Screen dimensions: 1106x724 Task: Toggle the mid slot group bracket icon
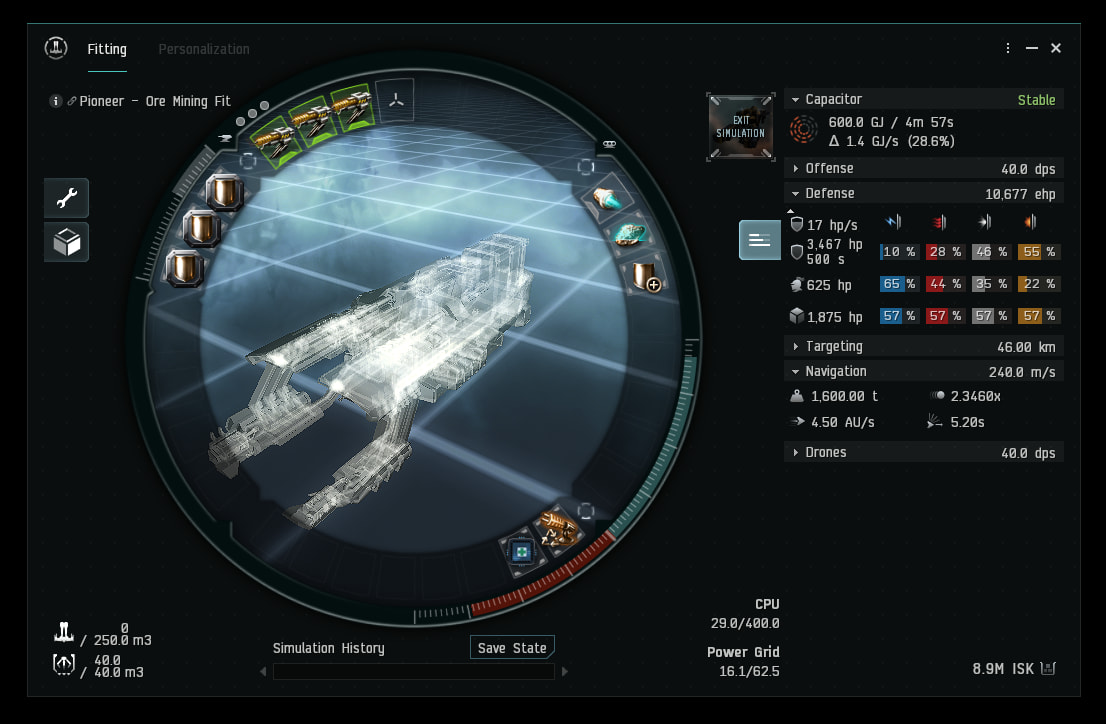[585, 167]
